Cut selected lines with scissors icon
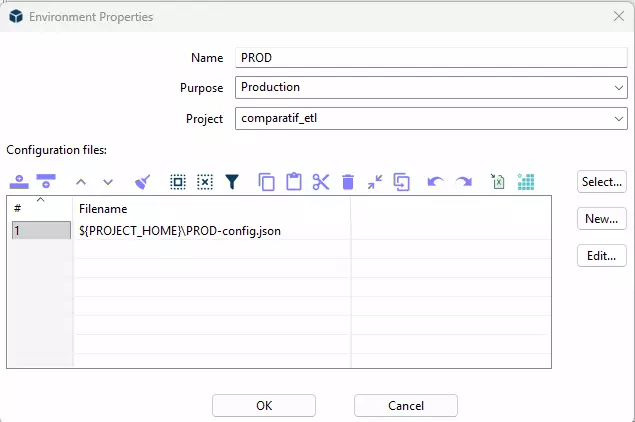 [321, 182]
